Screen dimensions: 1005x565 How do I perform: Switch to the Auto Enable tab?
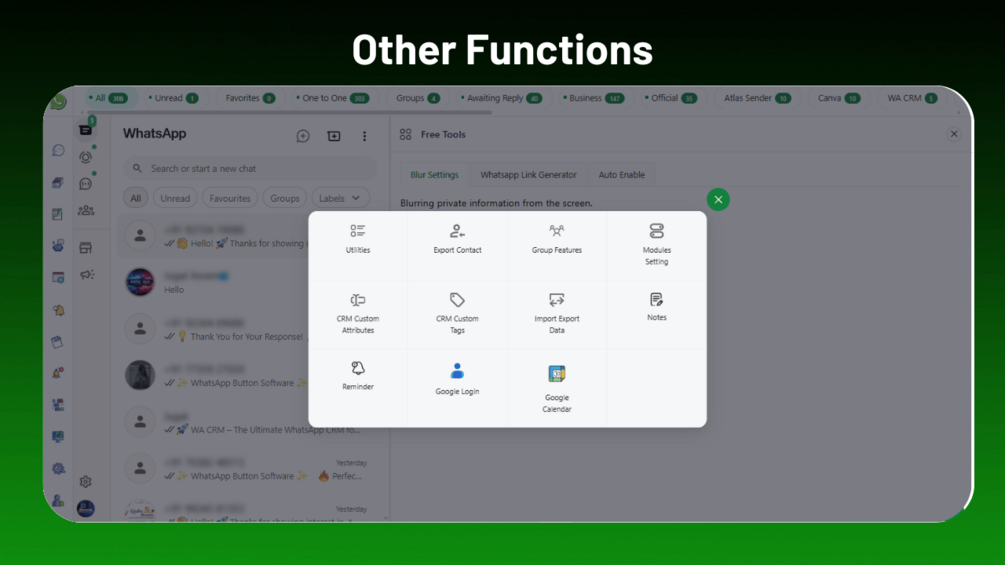pyautogui.click(x=622, y=174)
